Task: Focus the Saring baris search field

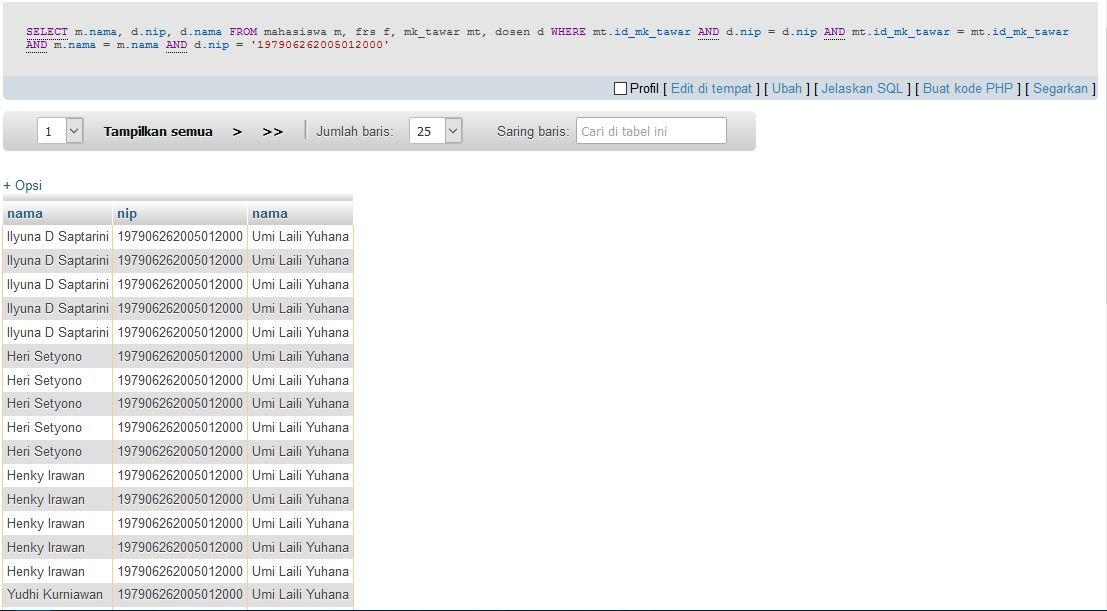Action: (x=651, y=131)
